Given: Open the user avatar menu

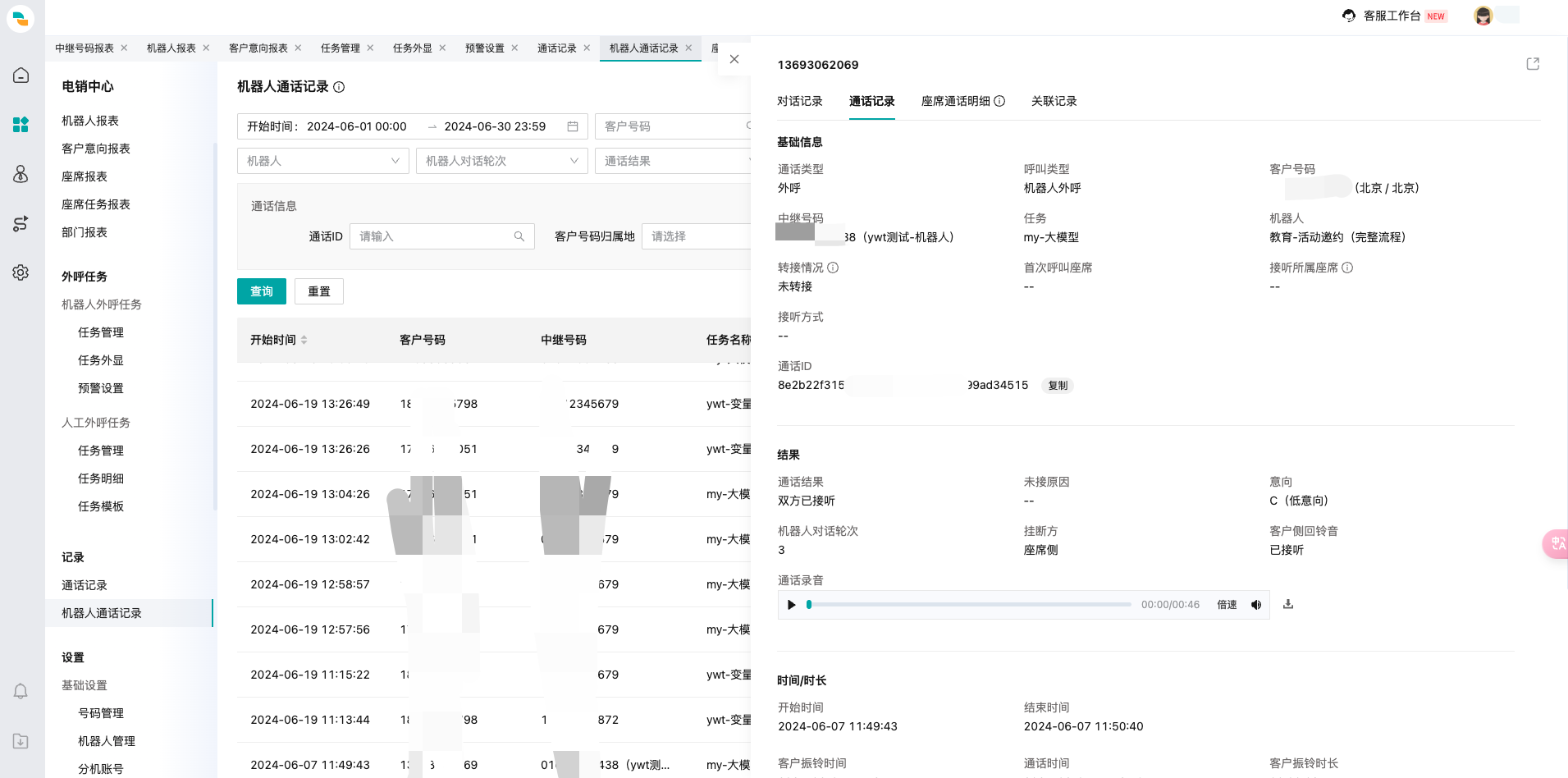Looking at the screenshot, I should (1483, 16).
